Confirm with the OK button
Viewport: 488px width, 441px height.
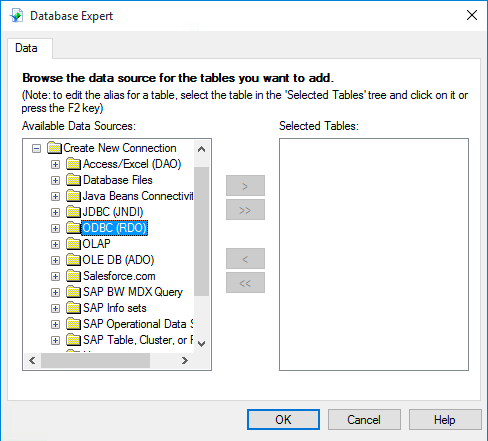tap(283, 419)
